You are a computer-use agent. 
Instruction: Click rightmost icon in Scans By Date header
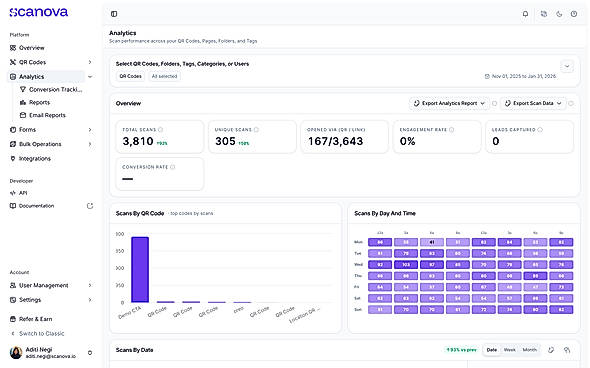click(567, 350)
